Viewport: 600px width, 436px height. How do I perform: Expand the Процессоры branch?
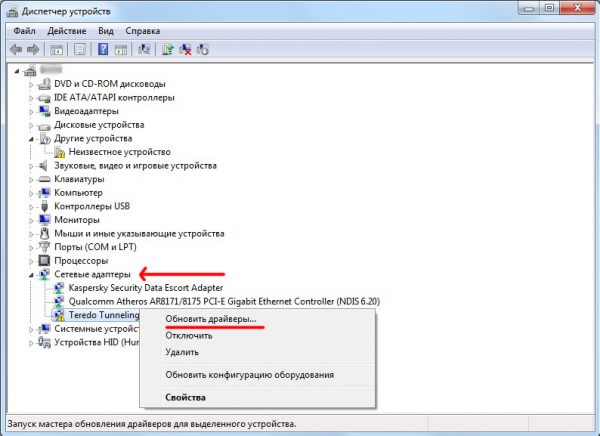[x=31, y=261]
